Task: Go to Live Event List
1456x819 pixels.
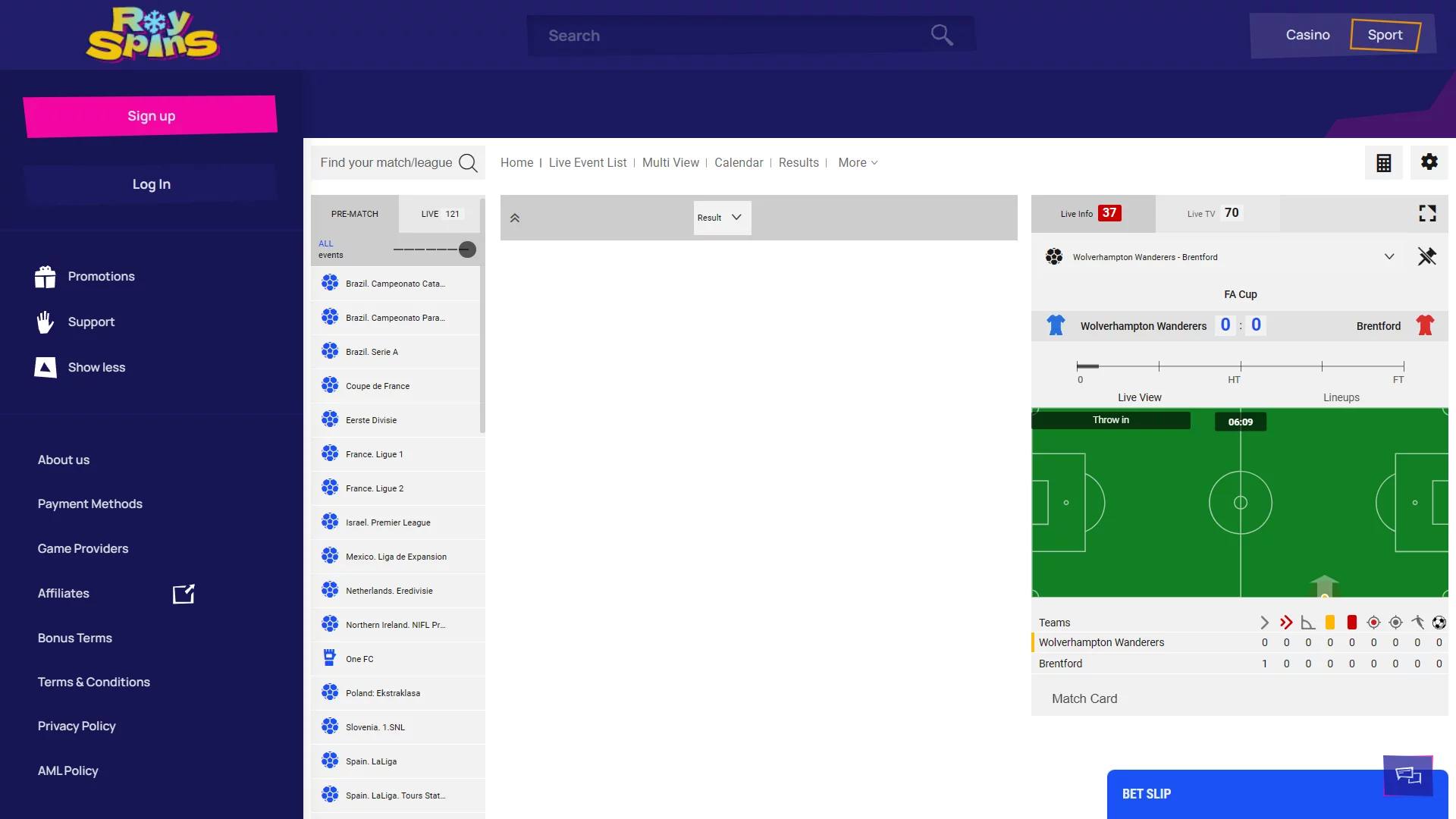Action: tap(588, 163)
